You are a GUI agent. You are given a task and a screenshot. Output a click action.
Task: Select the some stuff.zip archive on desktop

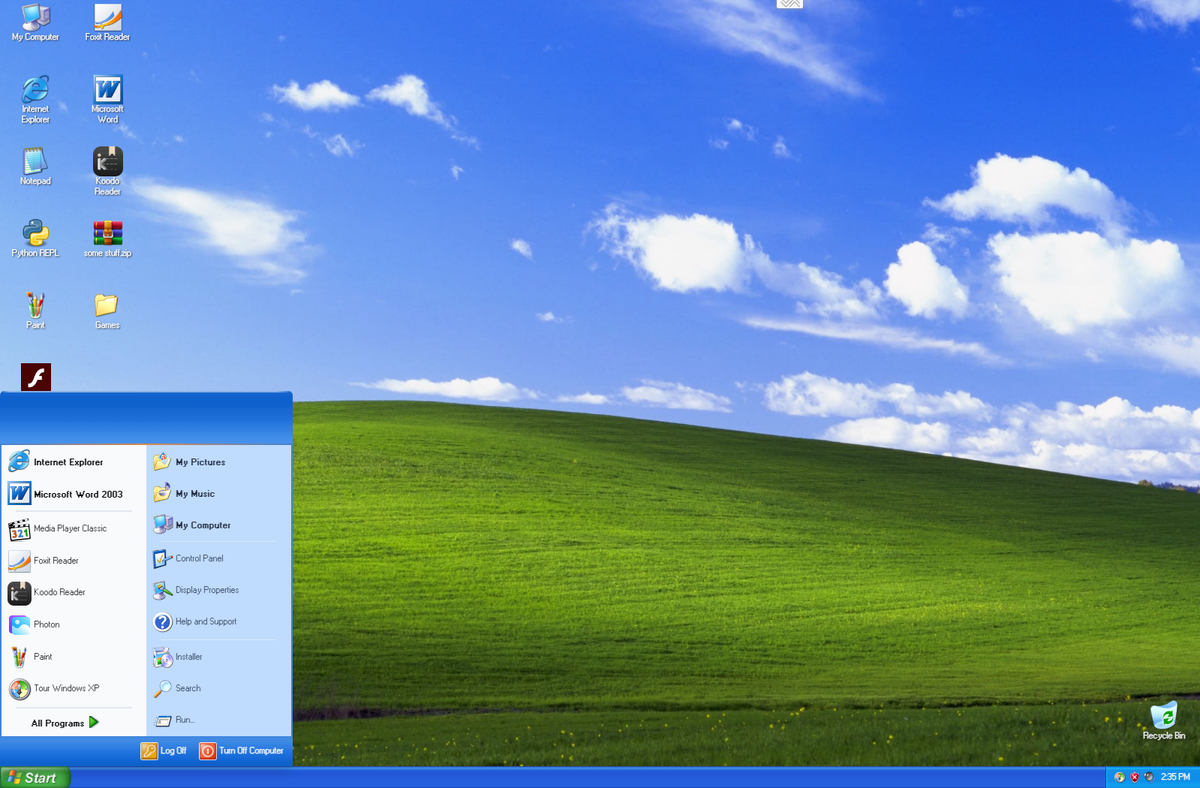107,238
